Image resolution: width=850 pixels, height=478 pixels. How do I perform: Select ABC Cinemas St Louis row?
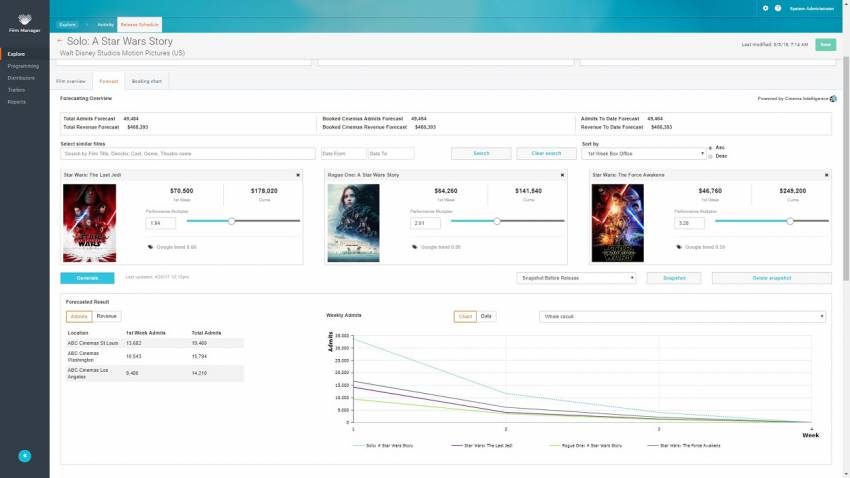[x=155, y=343]
